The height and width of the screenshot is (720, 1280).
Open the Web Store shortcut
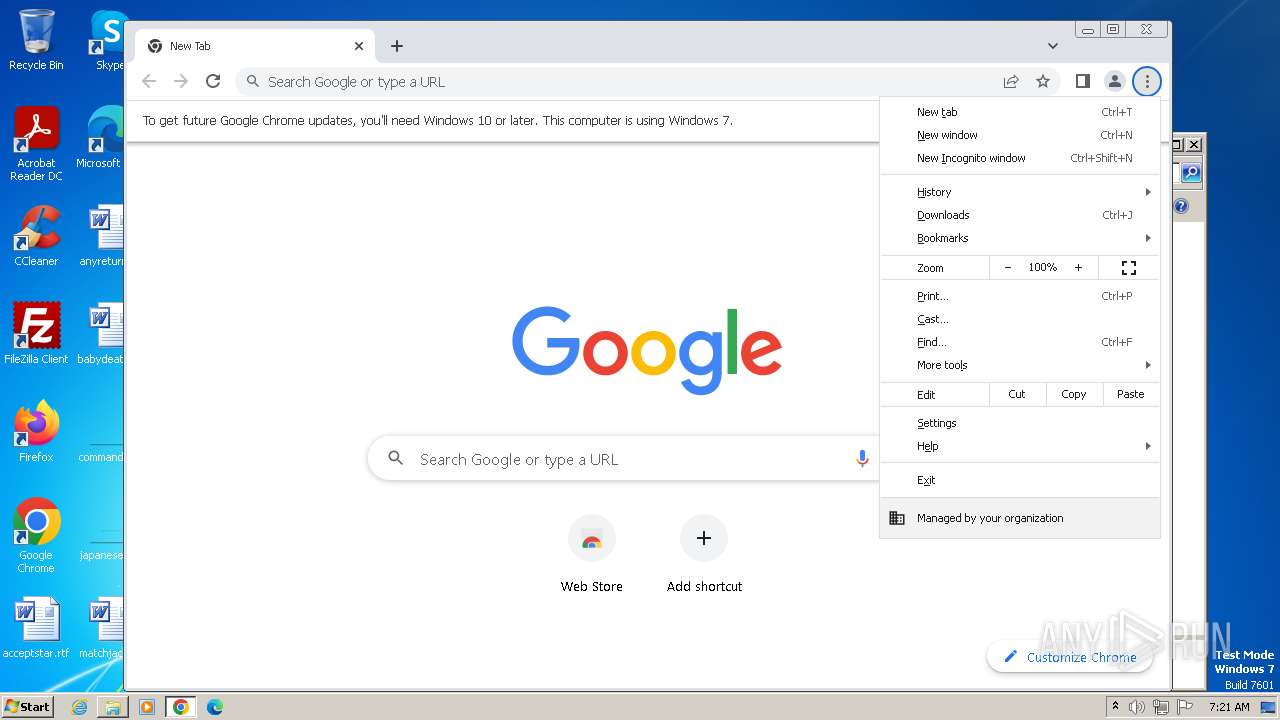click(591, 555)
